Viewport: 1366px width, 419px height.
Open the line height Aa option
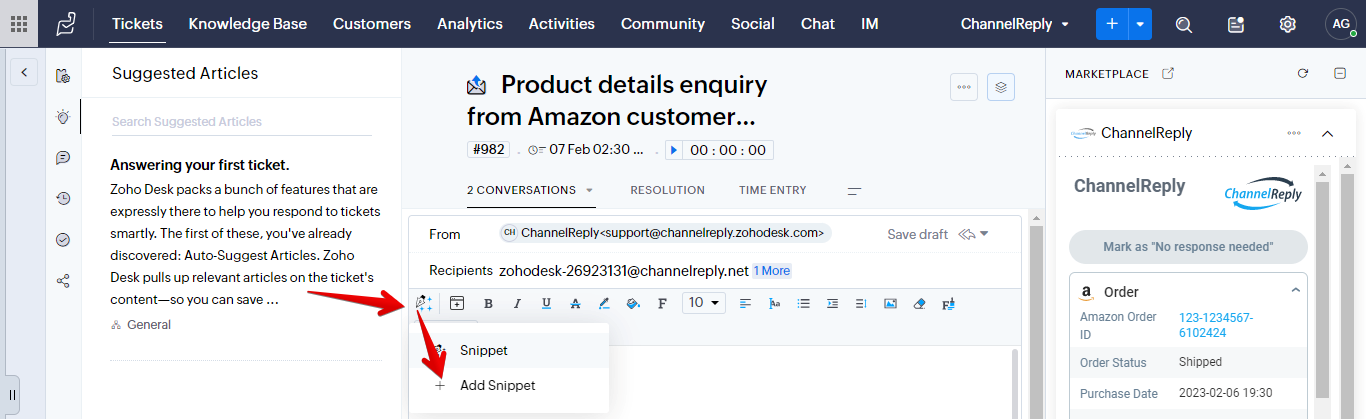pyautogui.click(x=775, y=303)
